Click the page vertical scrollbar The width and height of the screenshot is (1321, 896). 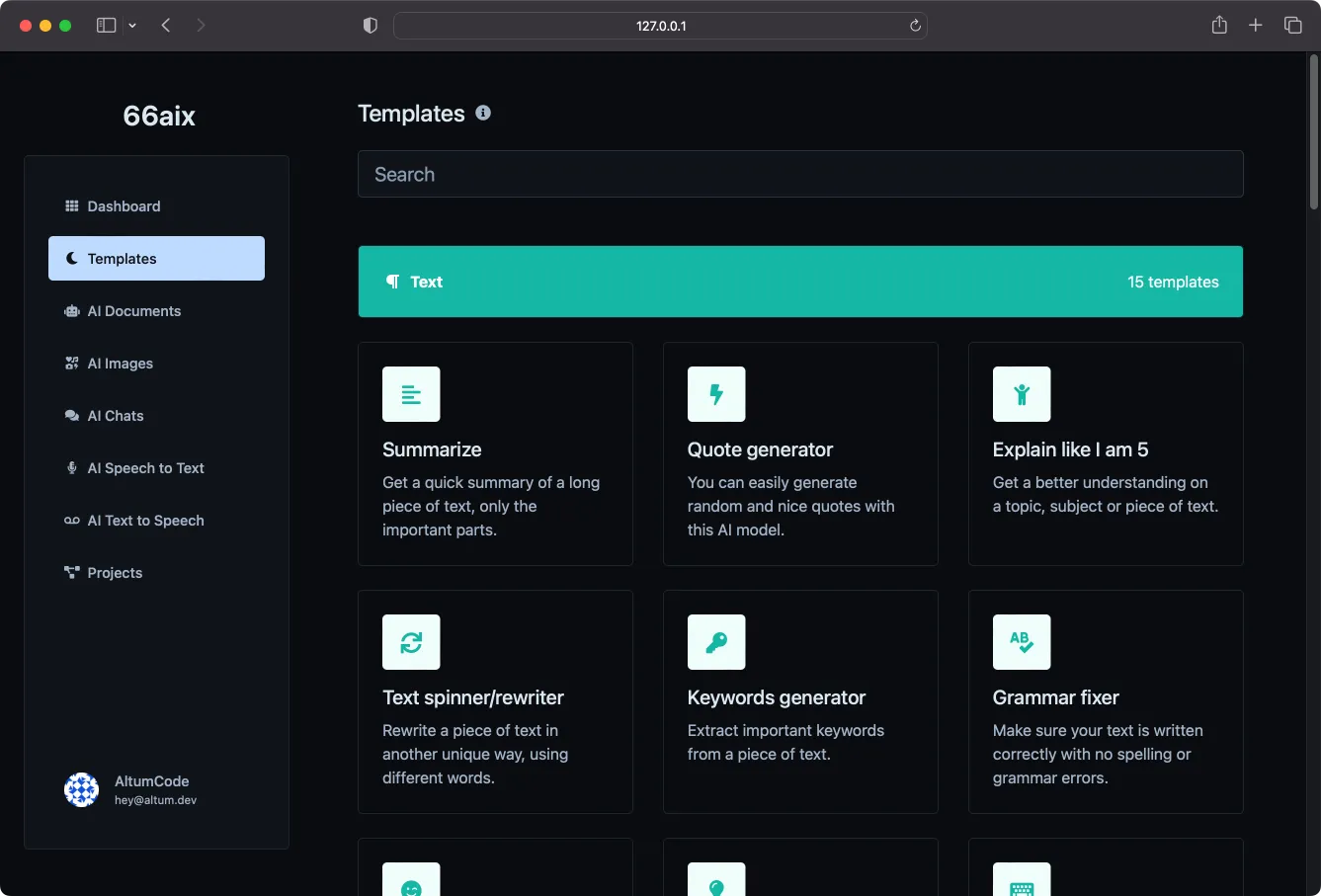pyautogui.click(x=1313, y=133)
